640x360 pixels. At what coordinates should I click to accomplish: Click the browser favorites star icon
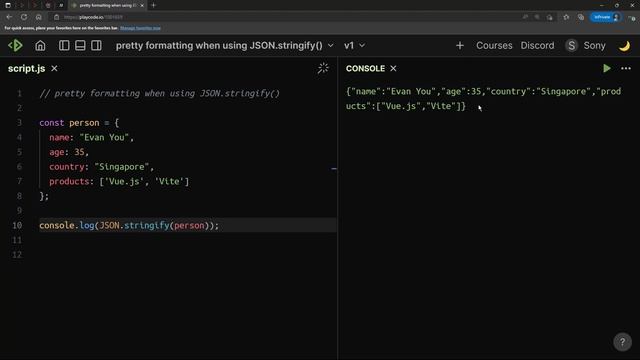566,17
